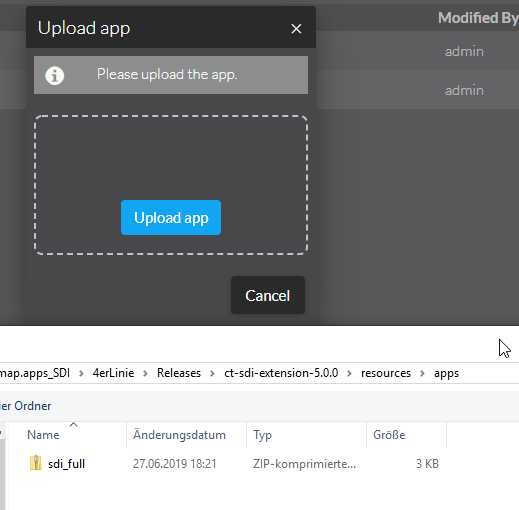519x510 pixels.
Task: Click the dashed drop zone for app upload
Action: coord(171,185)
